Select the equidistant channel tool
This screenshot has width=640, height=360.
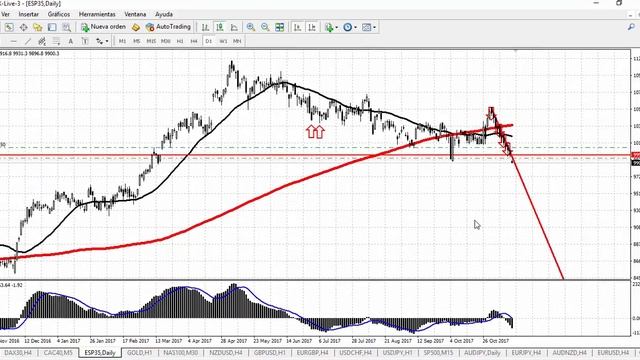coord(42,41)
